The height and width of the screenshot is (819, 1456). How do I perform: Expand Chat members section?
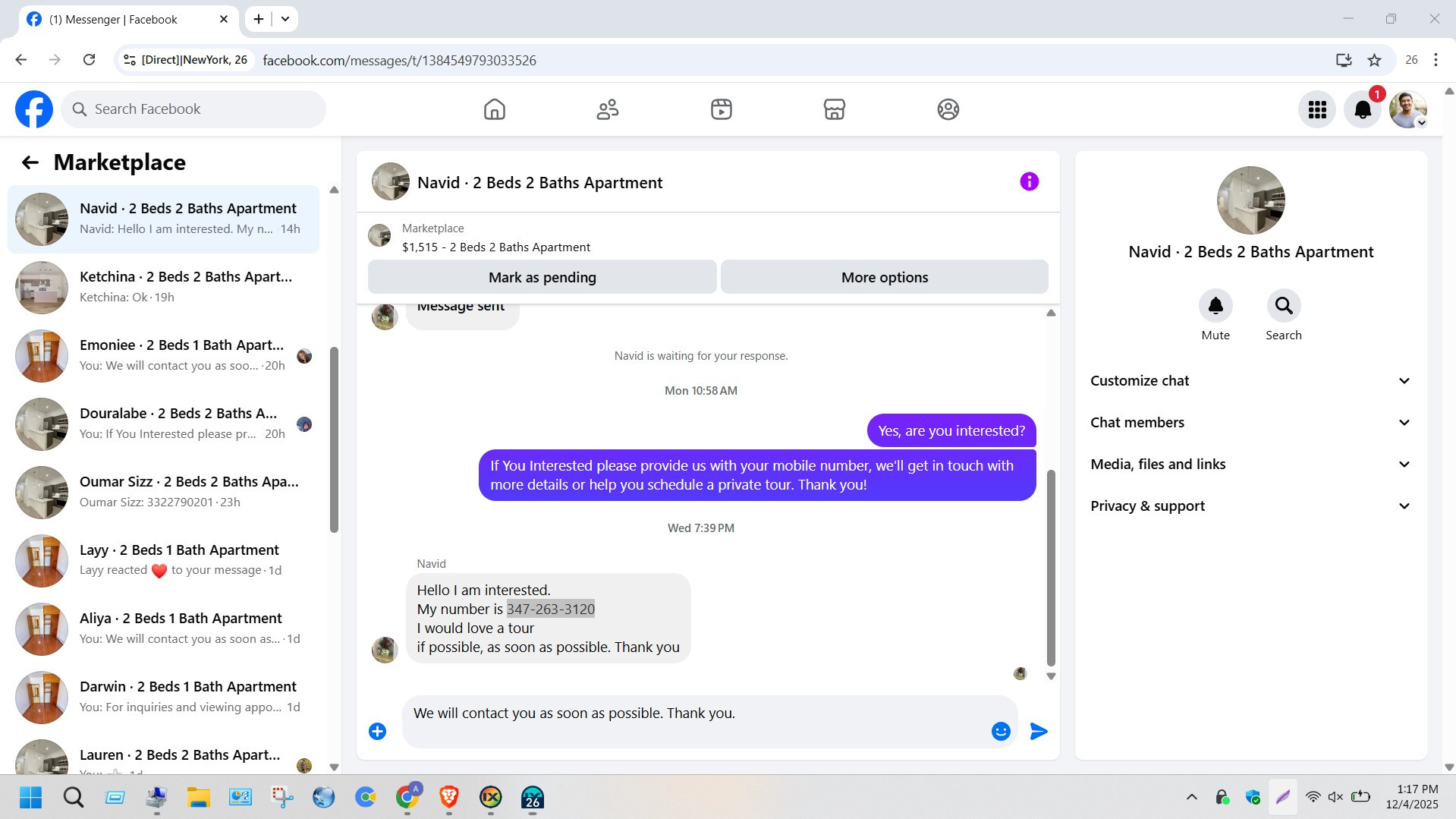click(x=1250, y=423)
